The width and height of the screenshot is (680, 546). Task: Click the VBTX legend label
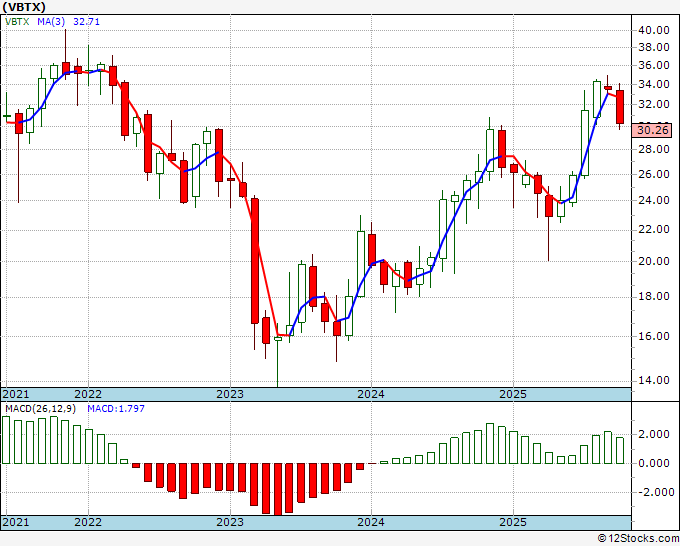click(17, 21)
